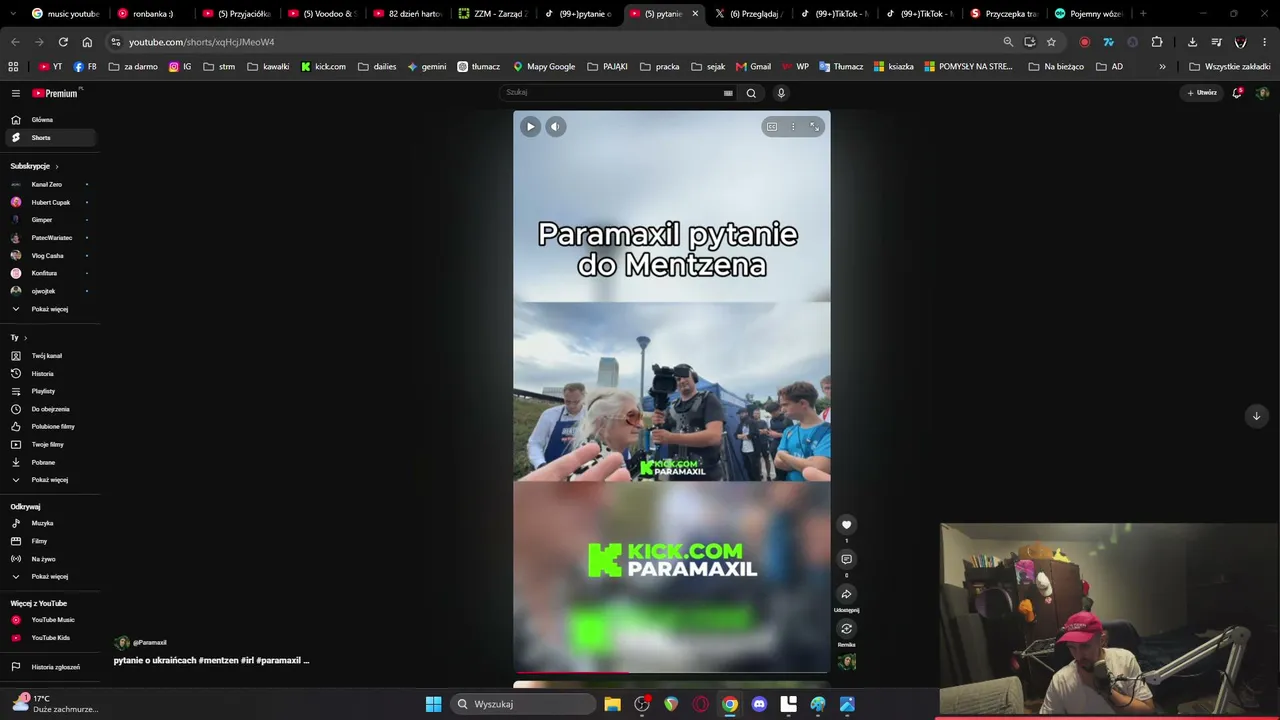
Task: Switch to the Pojemny wózek tab
Action: point(1088,14)
